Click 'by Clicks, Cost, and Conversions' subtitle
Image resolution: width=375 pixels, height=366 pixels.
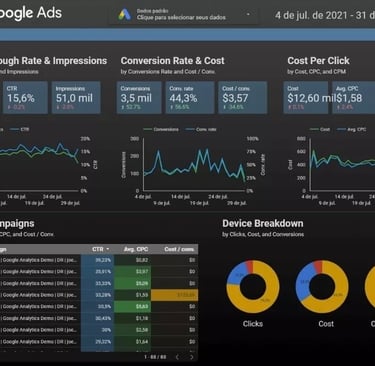(263, 234)
